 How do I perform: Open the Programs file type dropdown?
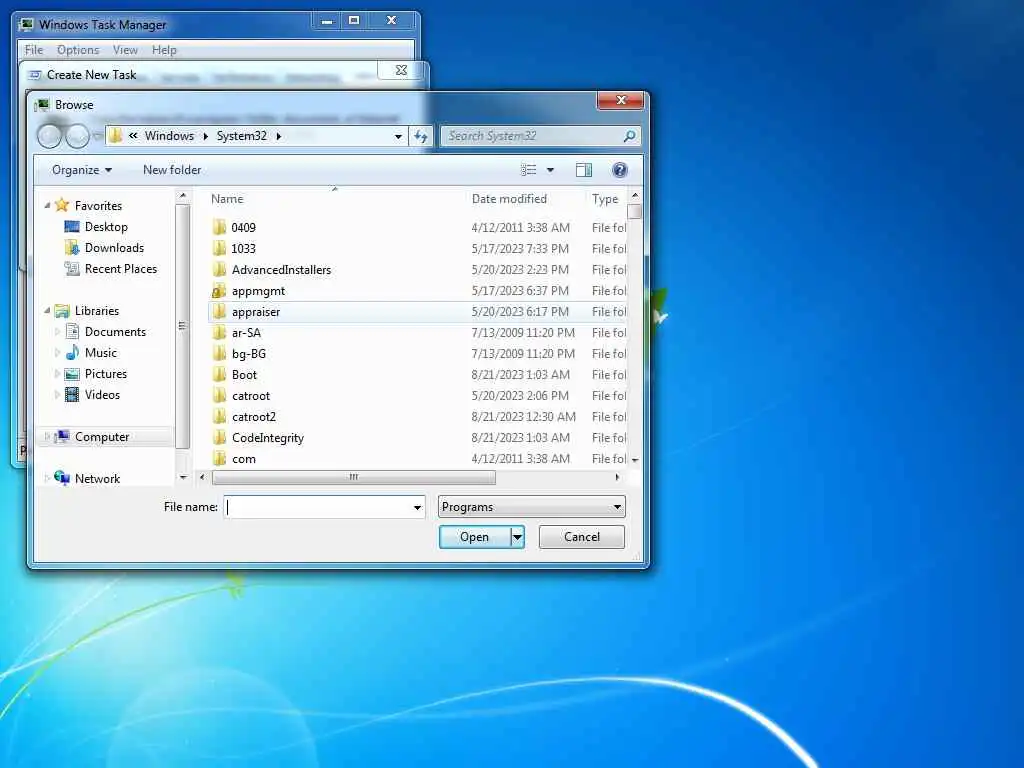click(532, 507)
